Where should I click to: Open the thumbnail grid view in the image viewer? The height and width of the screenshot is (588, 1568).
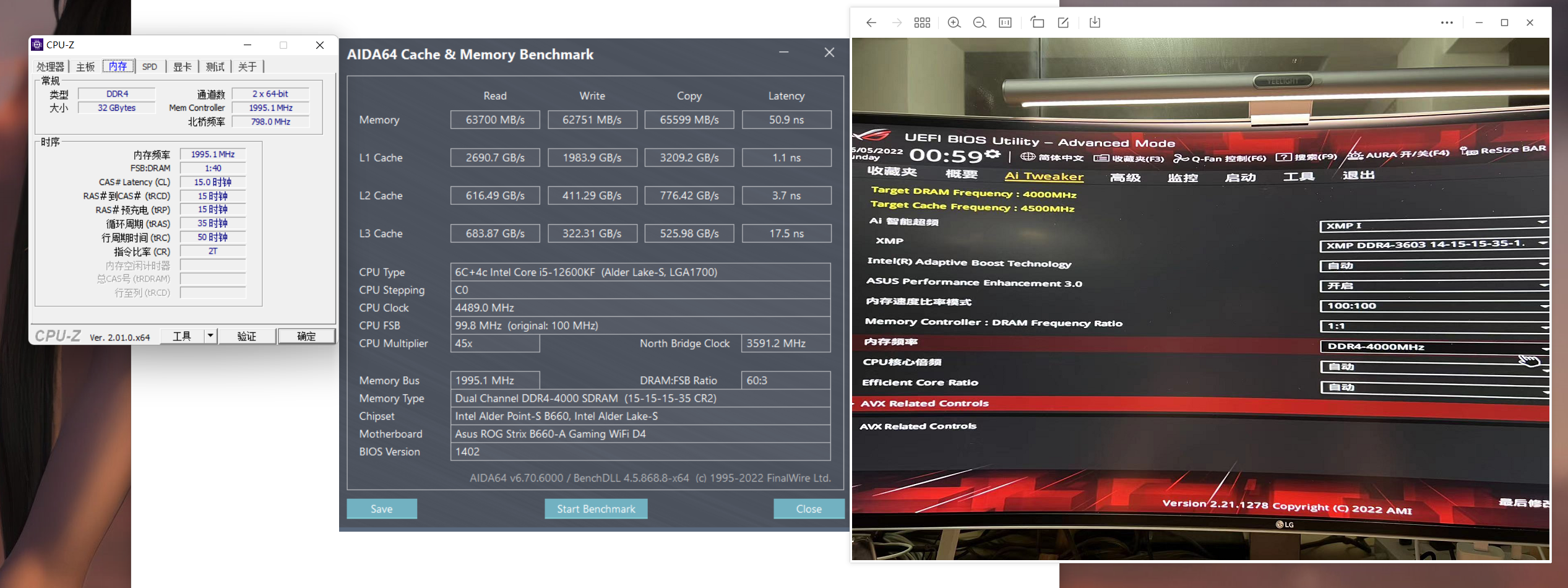click(922, 23)
